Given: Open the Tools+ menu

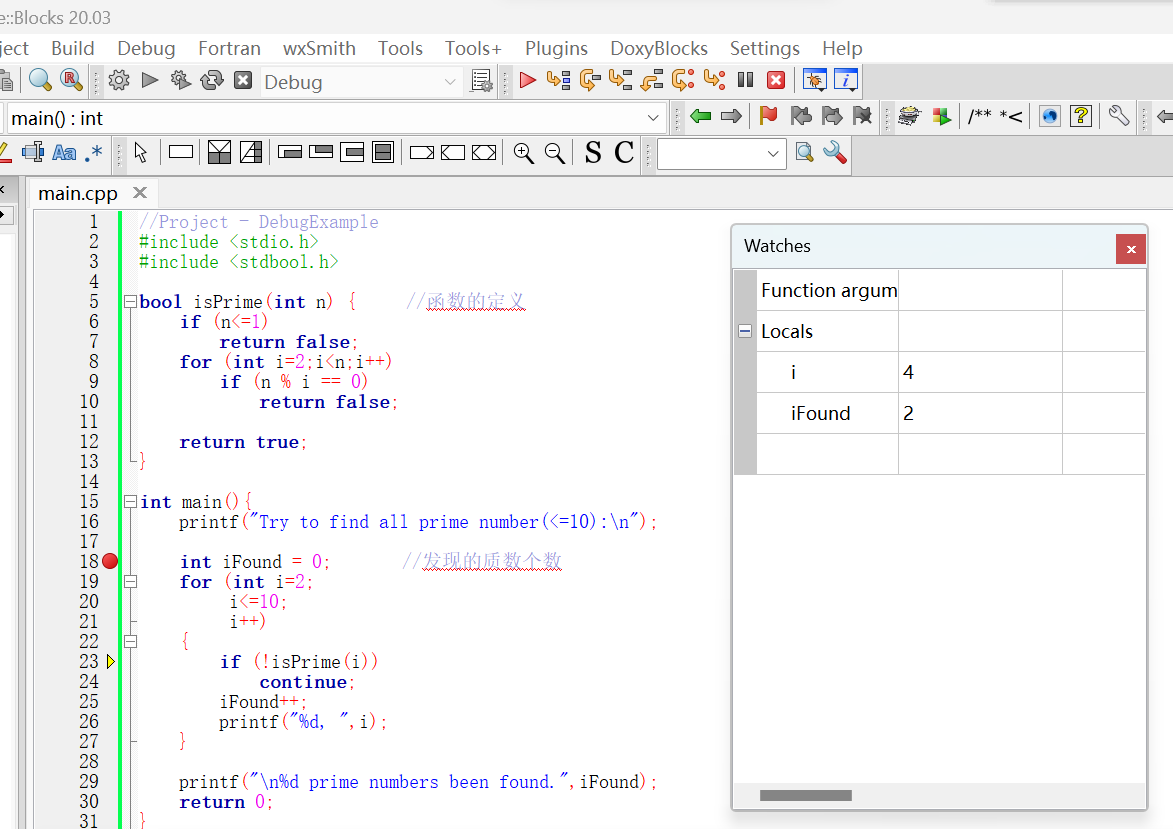Looking at the screenshot, I should [473, 49].
